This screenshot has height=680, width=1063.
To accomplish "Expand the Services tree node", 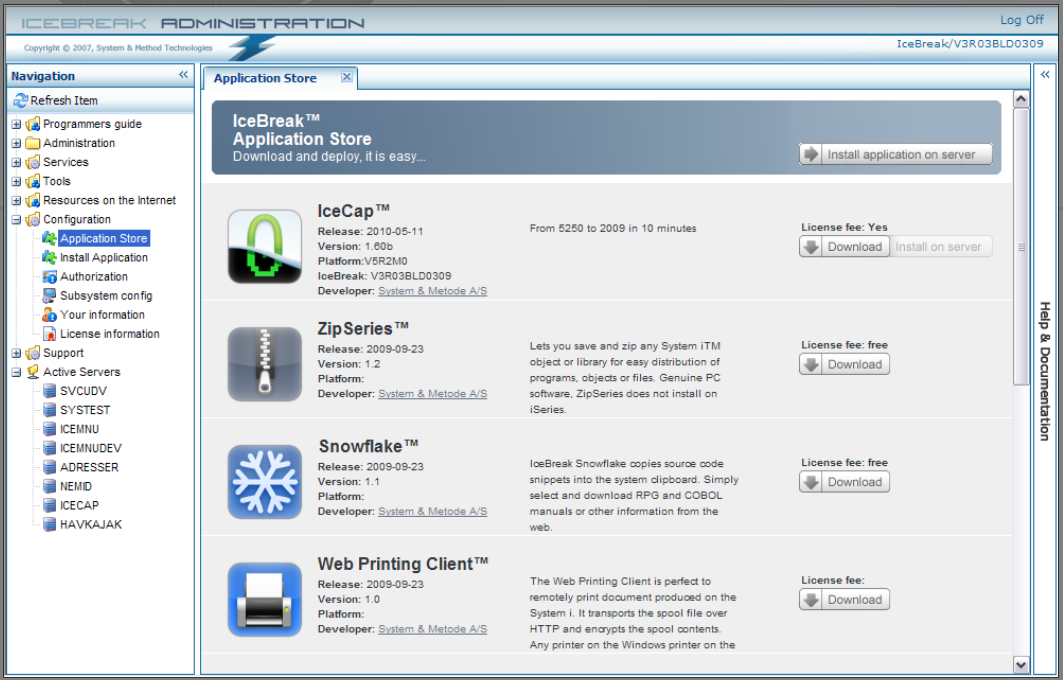I will (16, 162).
